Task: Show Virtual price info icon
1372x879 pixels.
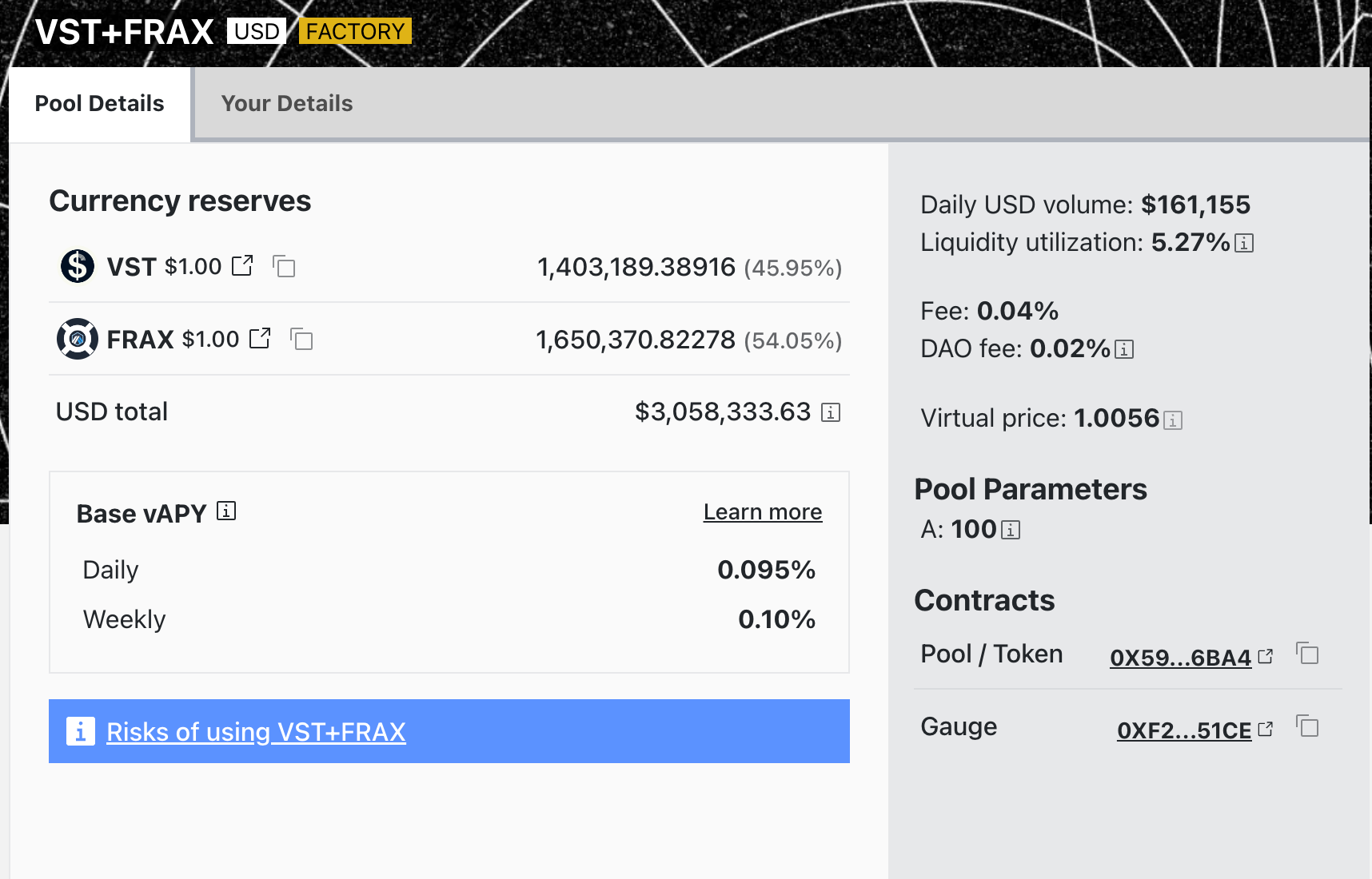Action: click(1173, 420)
